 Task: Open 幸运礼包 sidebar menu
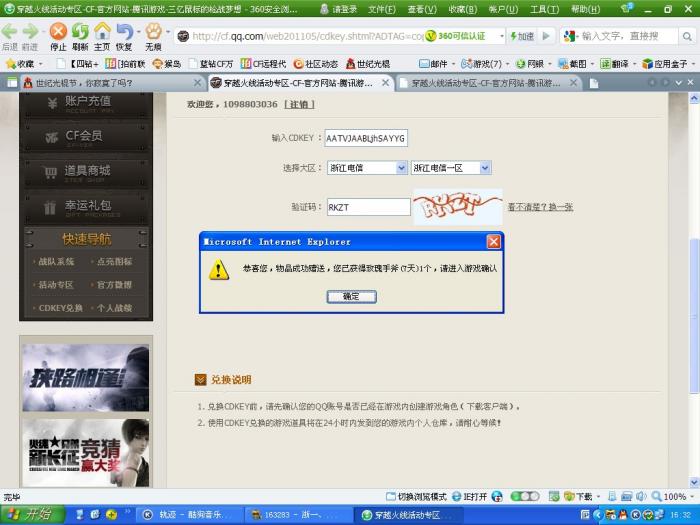coord(87,206)
